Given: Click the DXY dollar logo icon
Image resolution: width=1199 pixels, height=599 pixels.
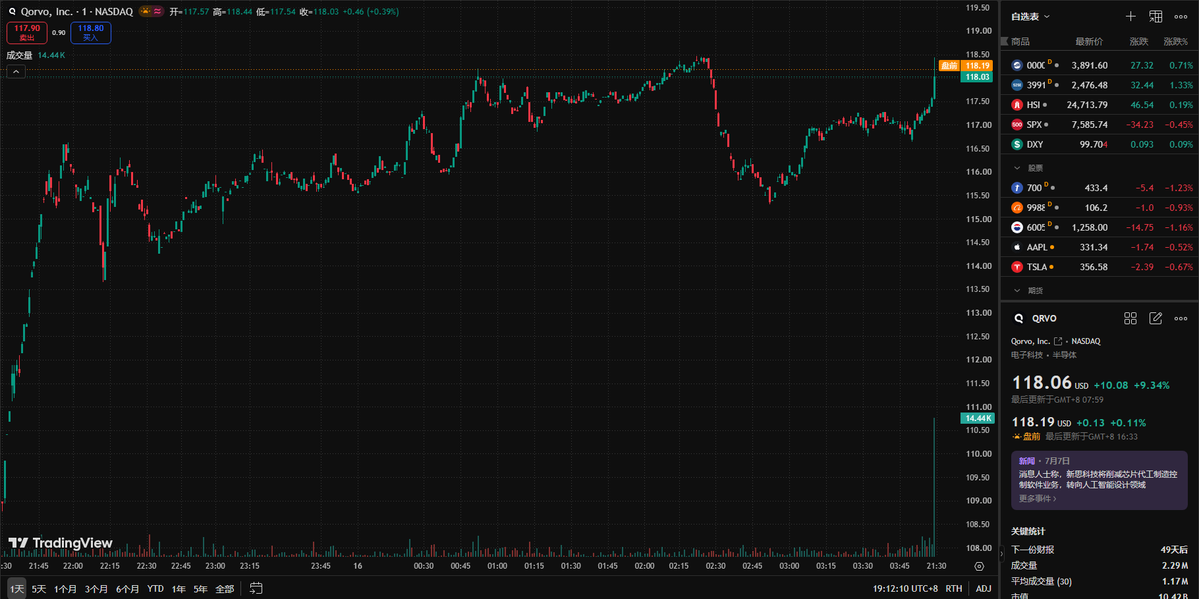Looking at the screenshot, I should pyautogui.click(x=1017, y=145).
